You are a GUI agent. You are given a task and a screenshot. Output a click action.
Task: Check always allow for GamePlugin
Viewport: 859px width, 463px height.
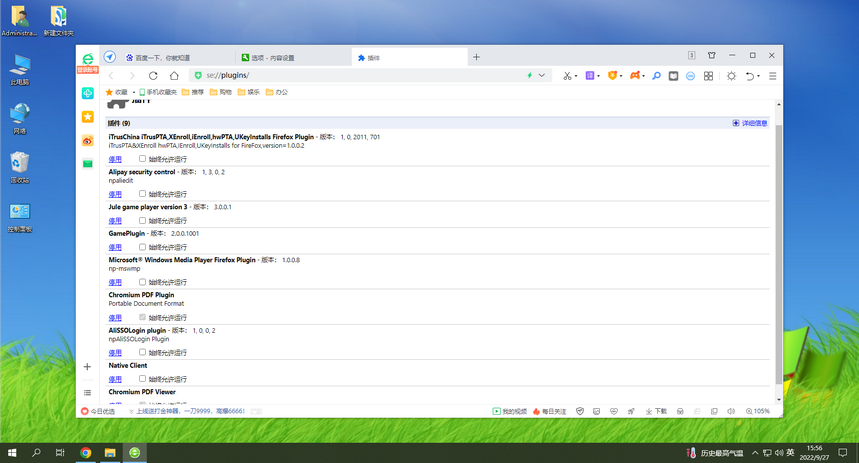(142, 247)
